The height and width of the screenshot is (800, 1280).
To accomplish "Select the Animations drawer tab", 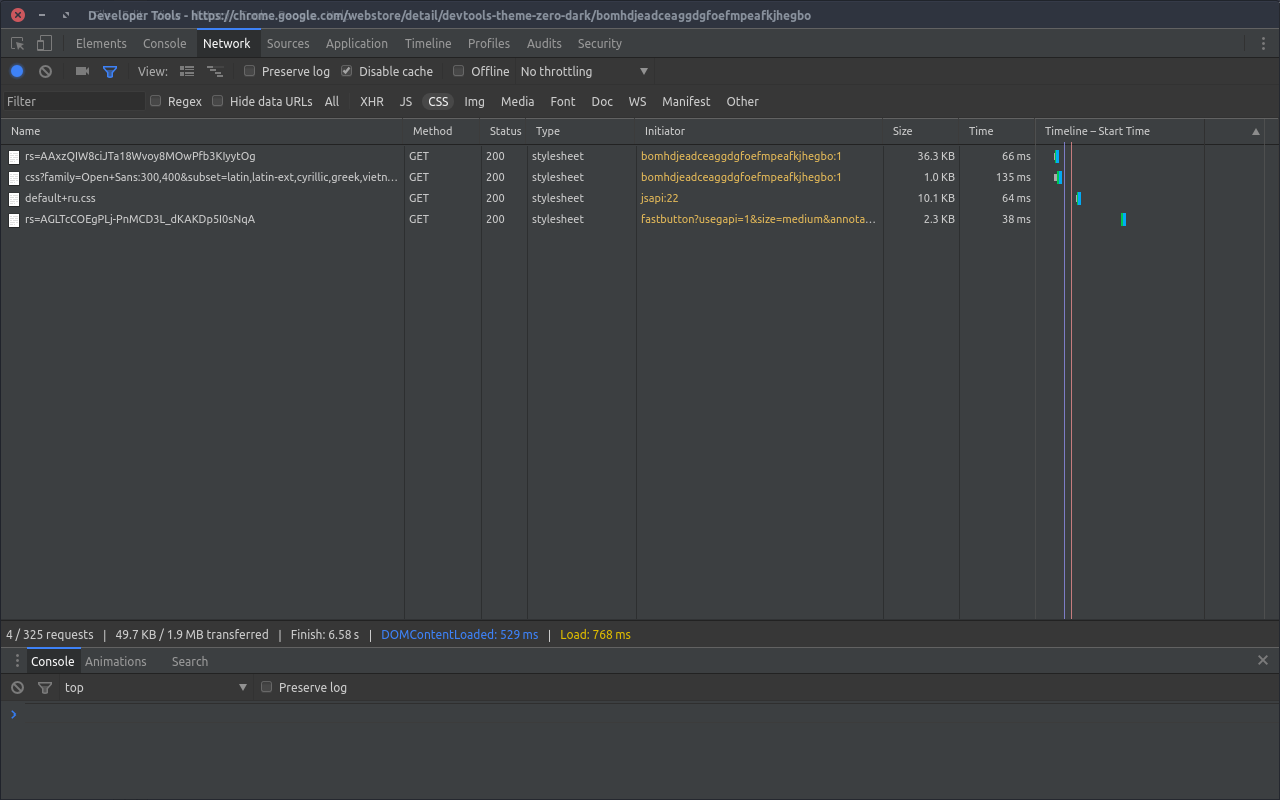I will pos(116,661).
